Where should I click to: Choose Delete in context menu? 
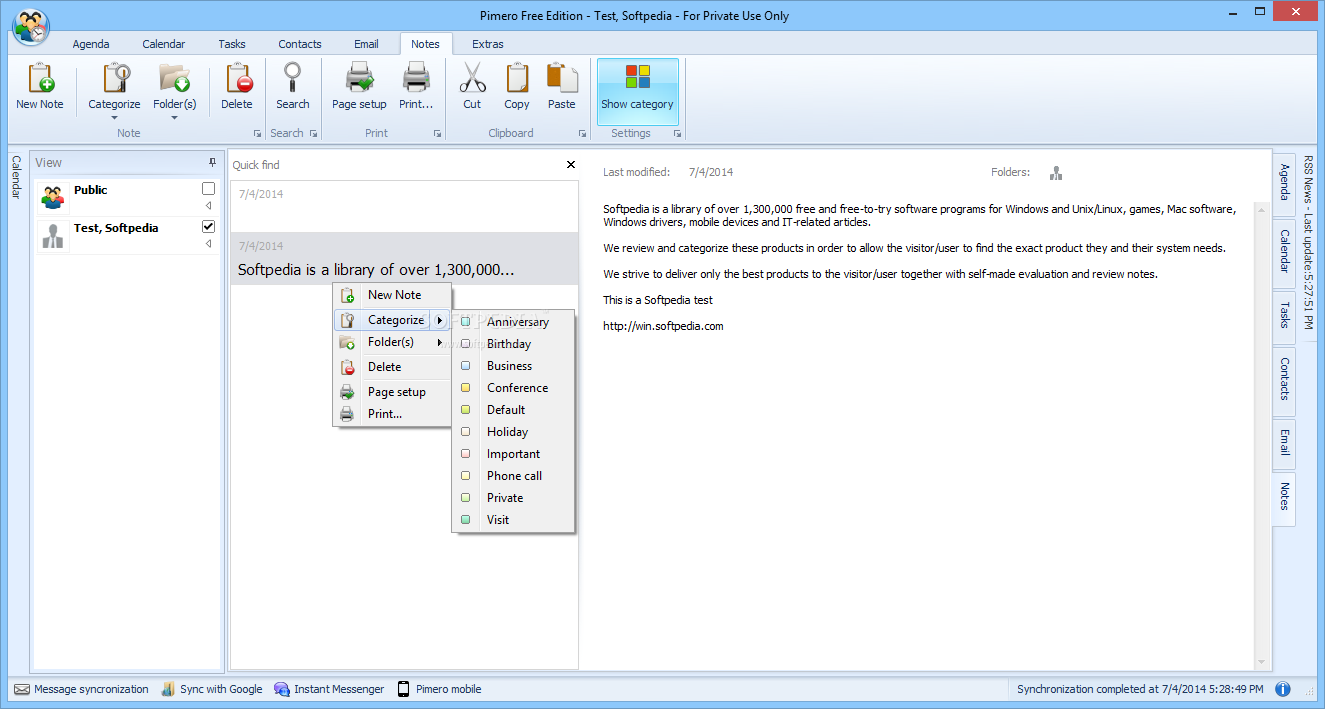tap(392, 367)
